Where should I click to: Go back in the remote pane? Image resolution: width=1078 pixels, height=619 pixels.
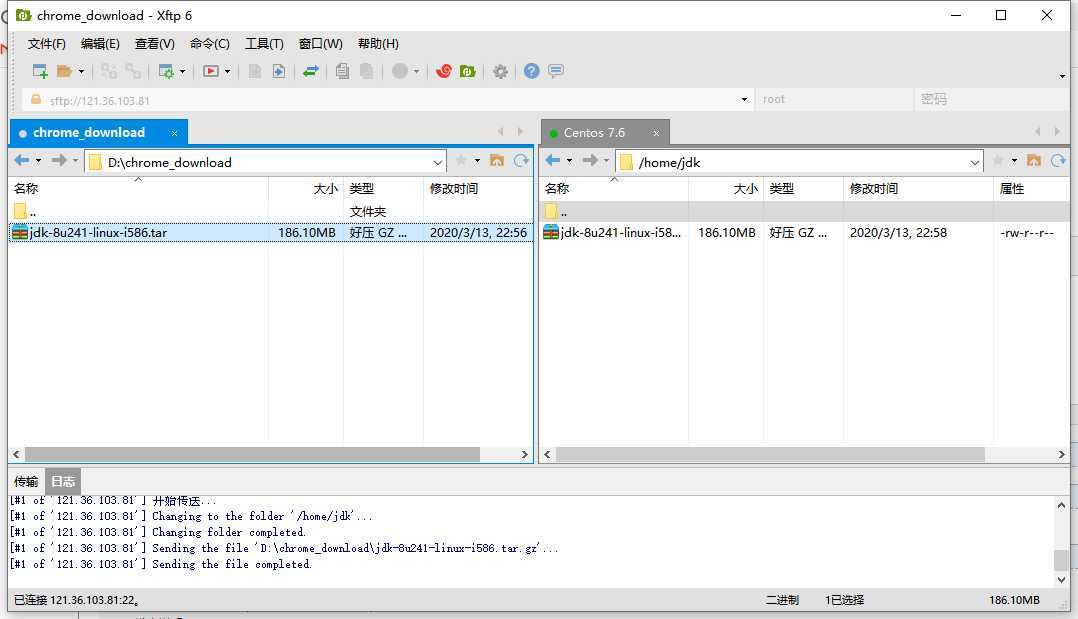(553, 160)
